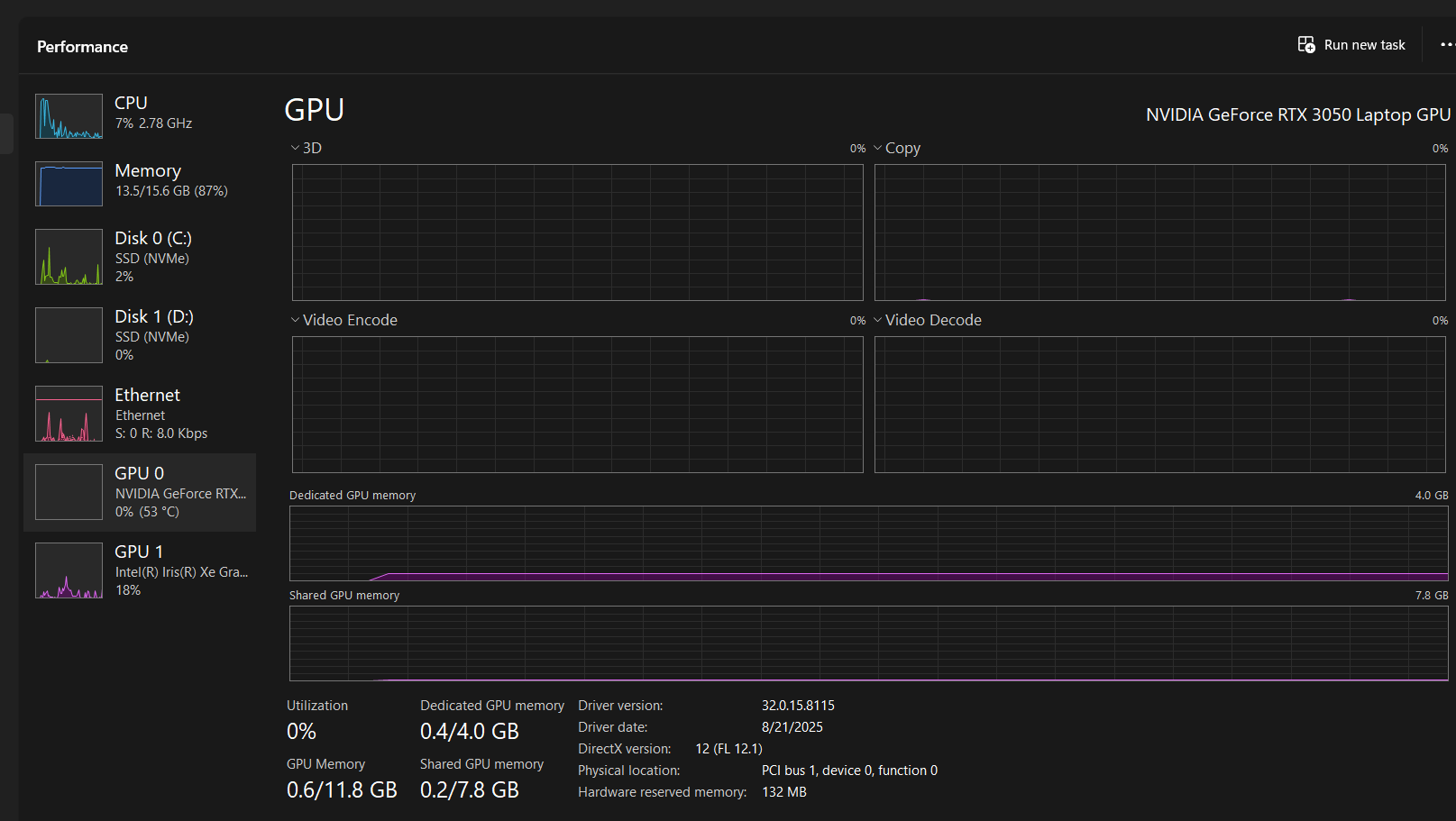The image size is (1456, 821).
Task: Click the Dedicated GPU memory graph
Action: [x=868, y=543]
